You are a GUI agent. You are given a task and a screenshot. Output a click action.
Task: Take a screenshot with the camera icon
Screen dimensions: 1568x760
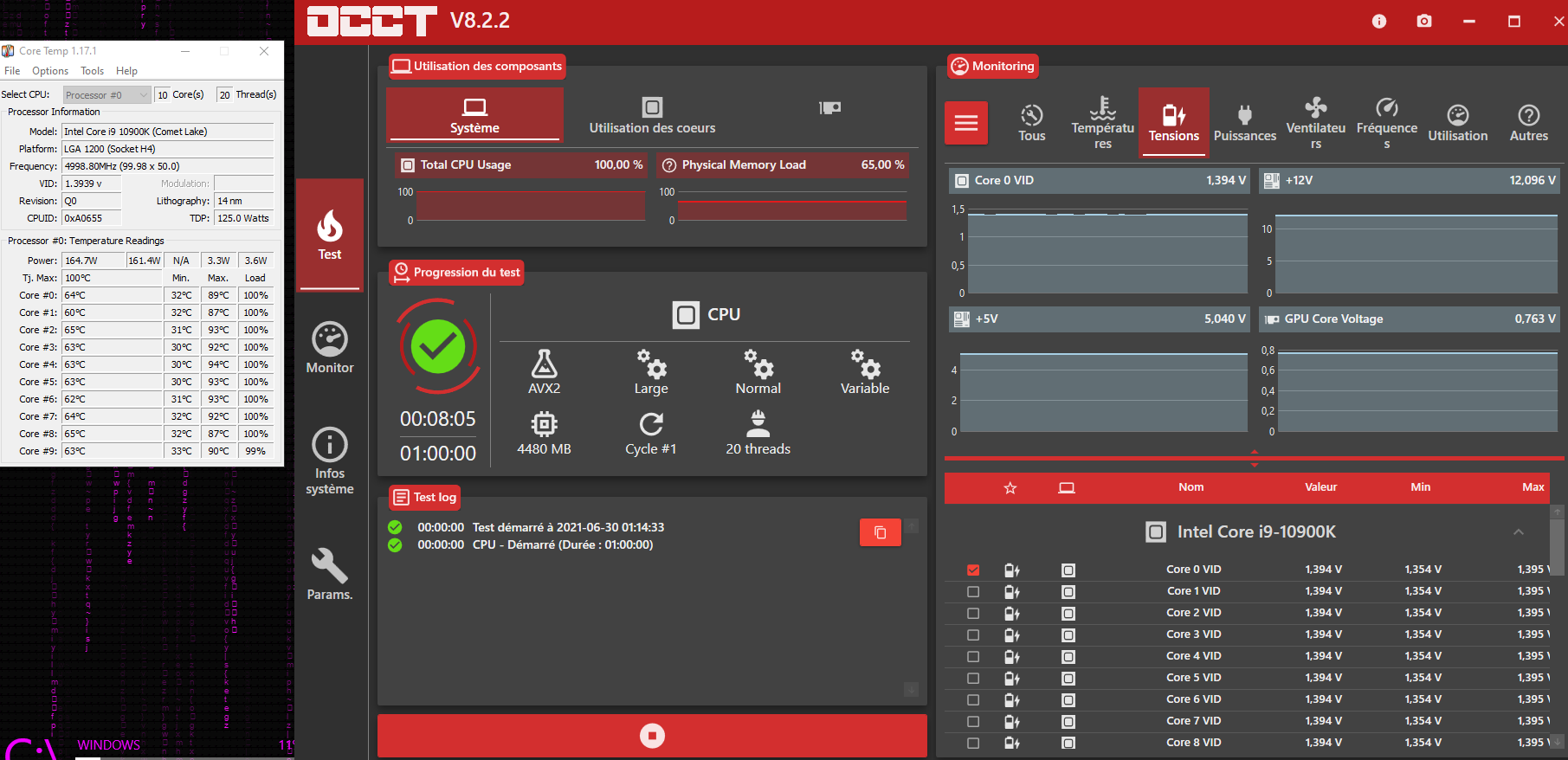pyautogui.click(x=1424, y=22)
